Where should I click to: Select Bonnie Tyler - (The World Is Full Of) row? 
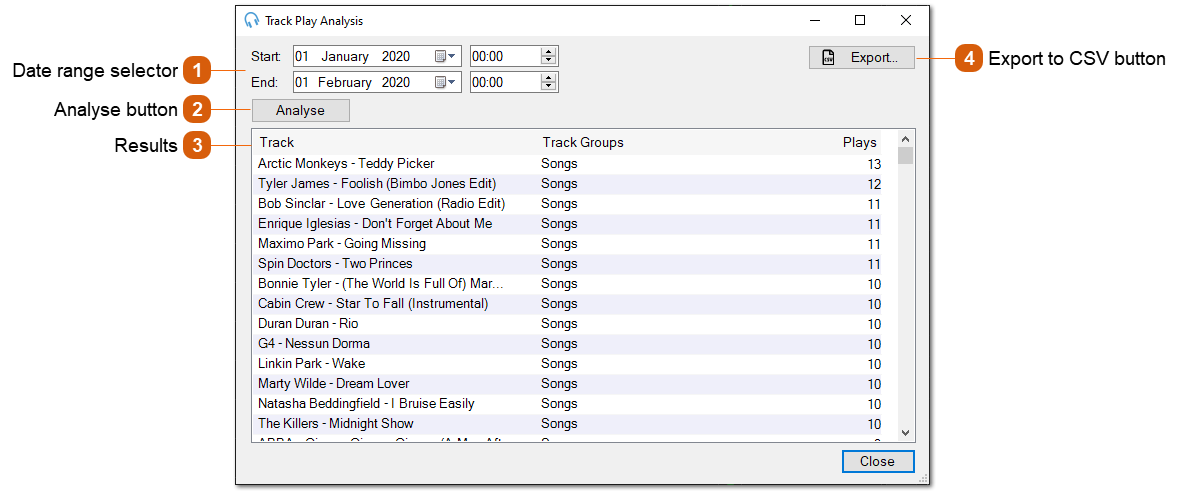[567, 284]
